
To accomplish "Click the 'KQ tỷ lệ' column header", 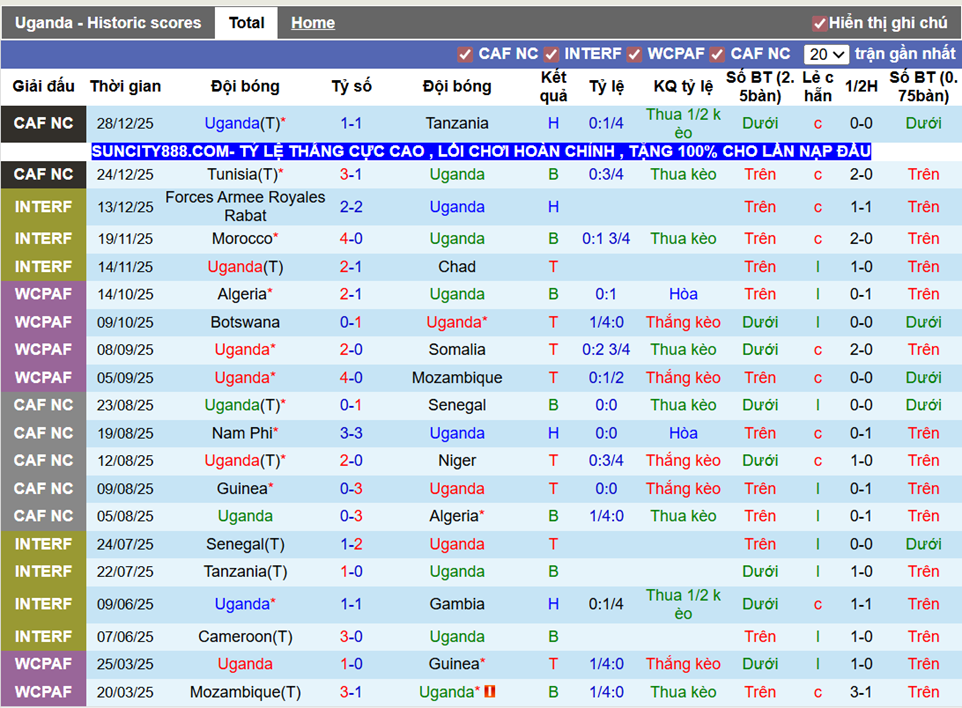I will pos(683,87).
